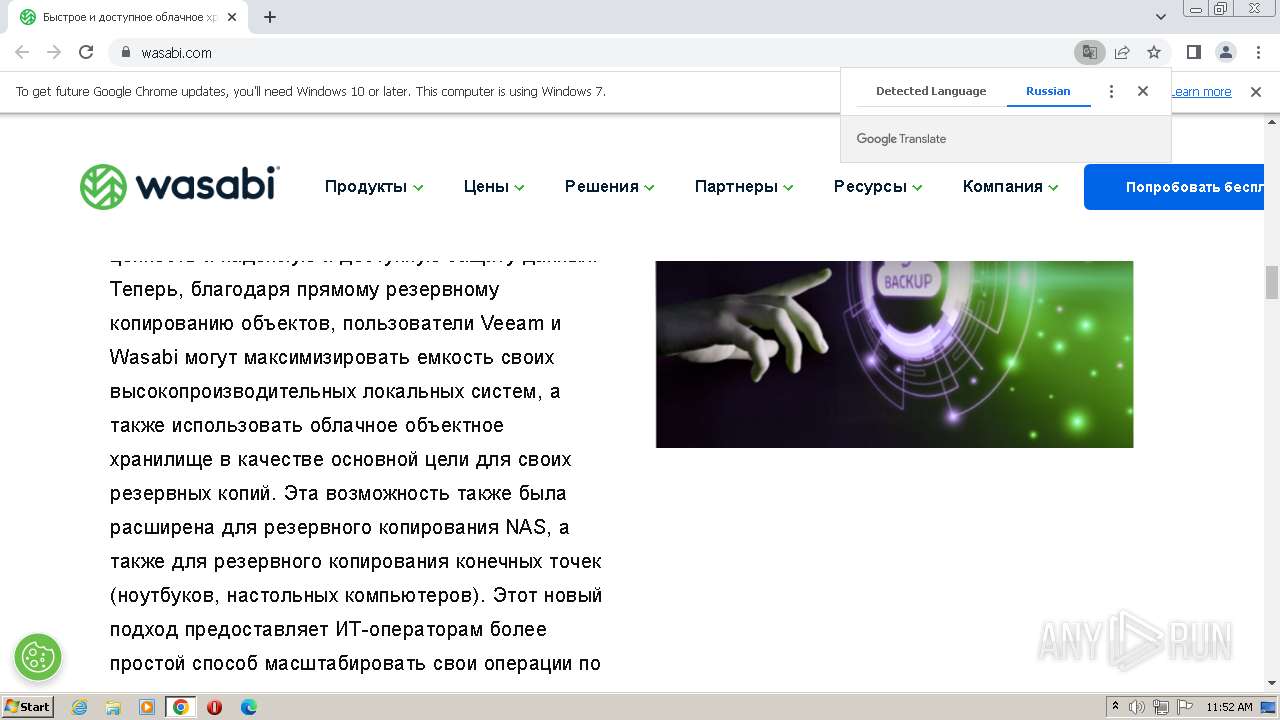Go forward to the next page
Viewport: 1280px width, 720px height.
(54, 52)
